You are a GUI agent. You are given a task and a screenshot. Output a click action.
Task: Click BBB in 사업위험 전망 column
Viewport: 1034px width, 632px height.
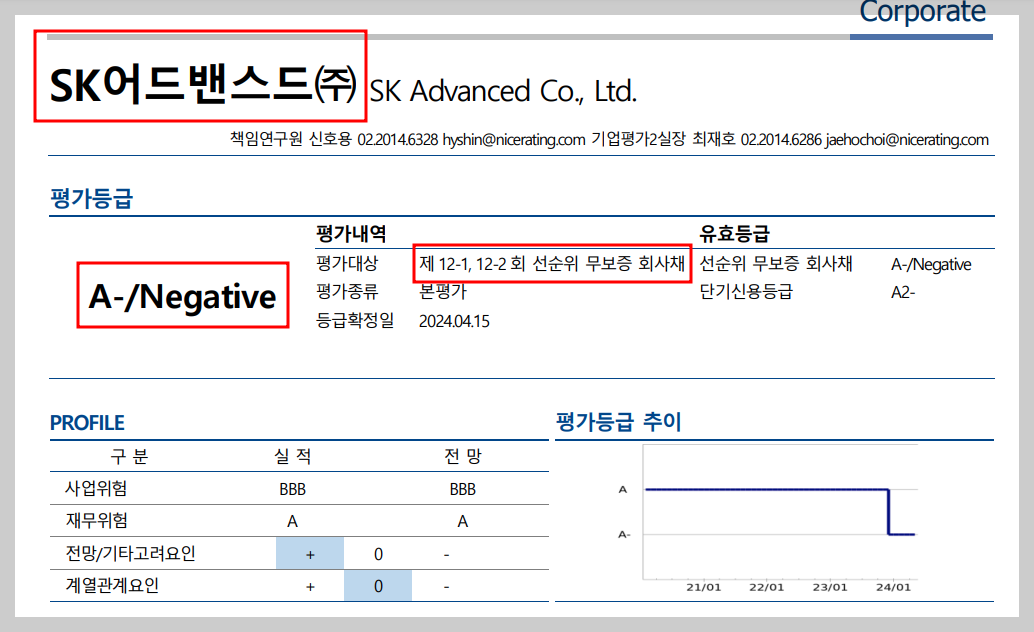tap(462, 490)
